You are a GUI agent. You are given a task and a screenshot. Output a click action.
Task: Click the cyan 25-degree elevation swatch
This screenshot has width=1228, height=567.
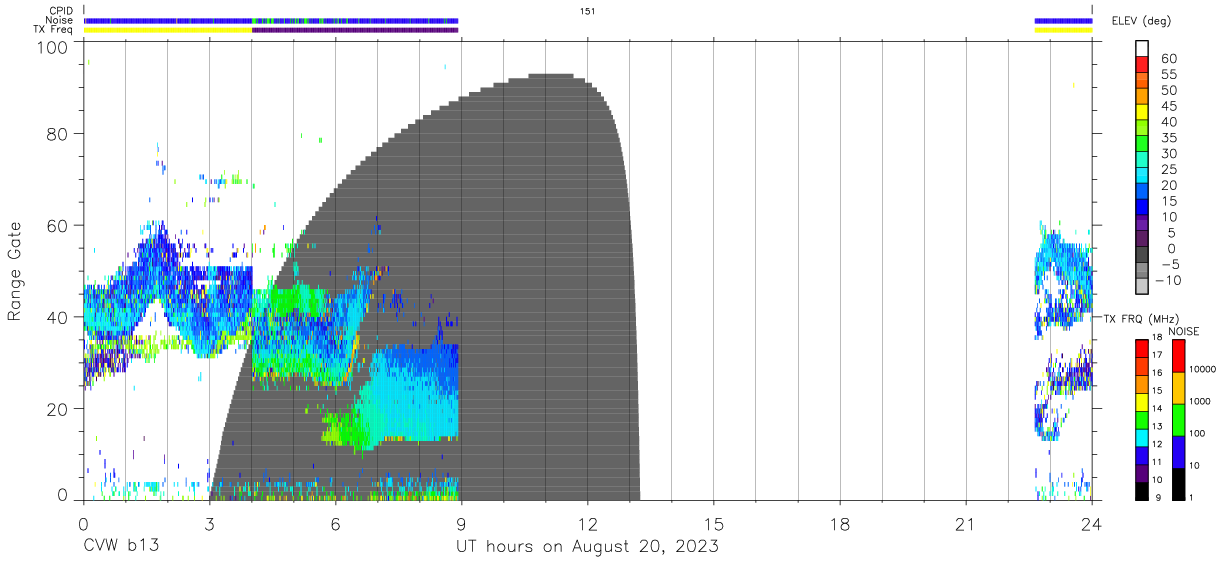[1142, 175]
